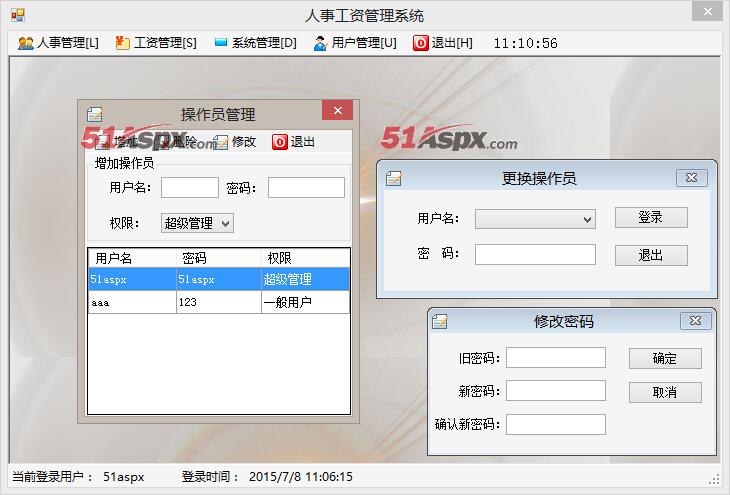The width and height of the screenshot is (730, 495).
Task: Focus the 旧密码 input field
Action: pos(556,357)
